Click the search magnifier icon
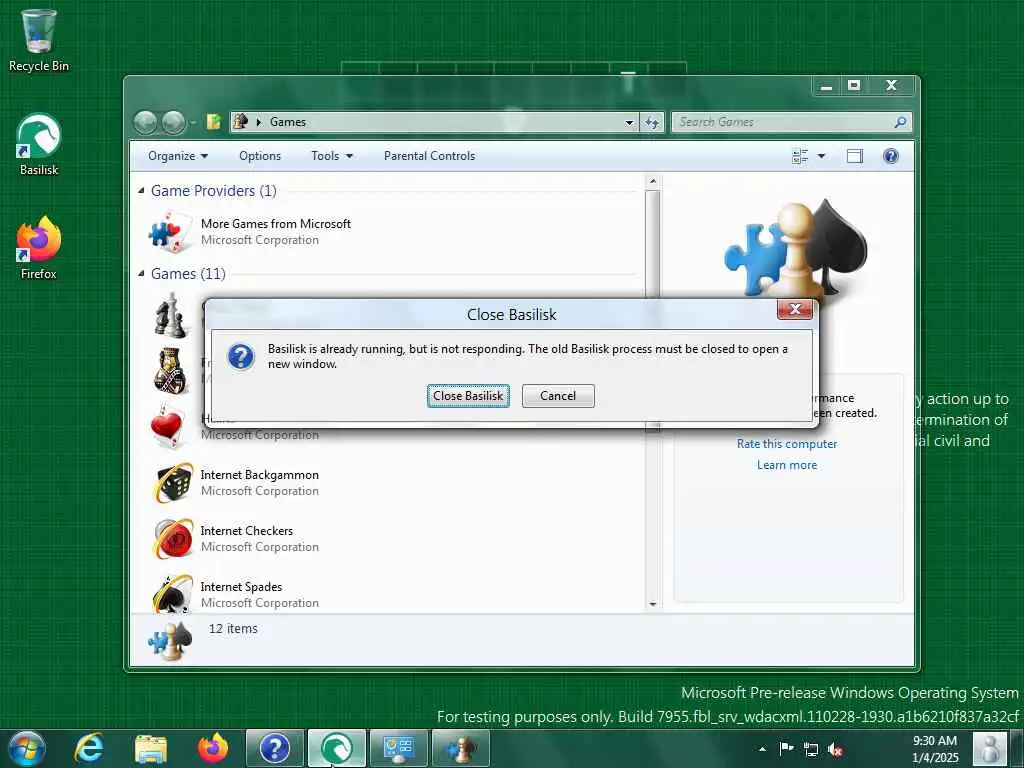The height and width of the screenshot is (768, 1024). pos(900,121)
